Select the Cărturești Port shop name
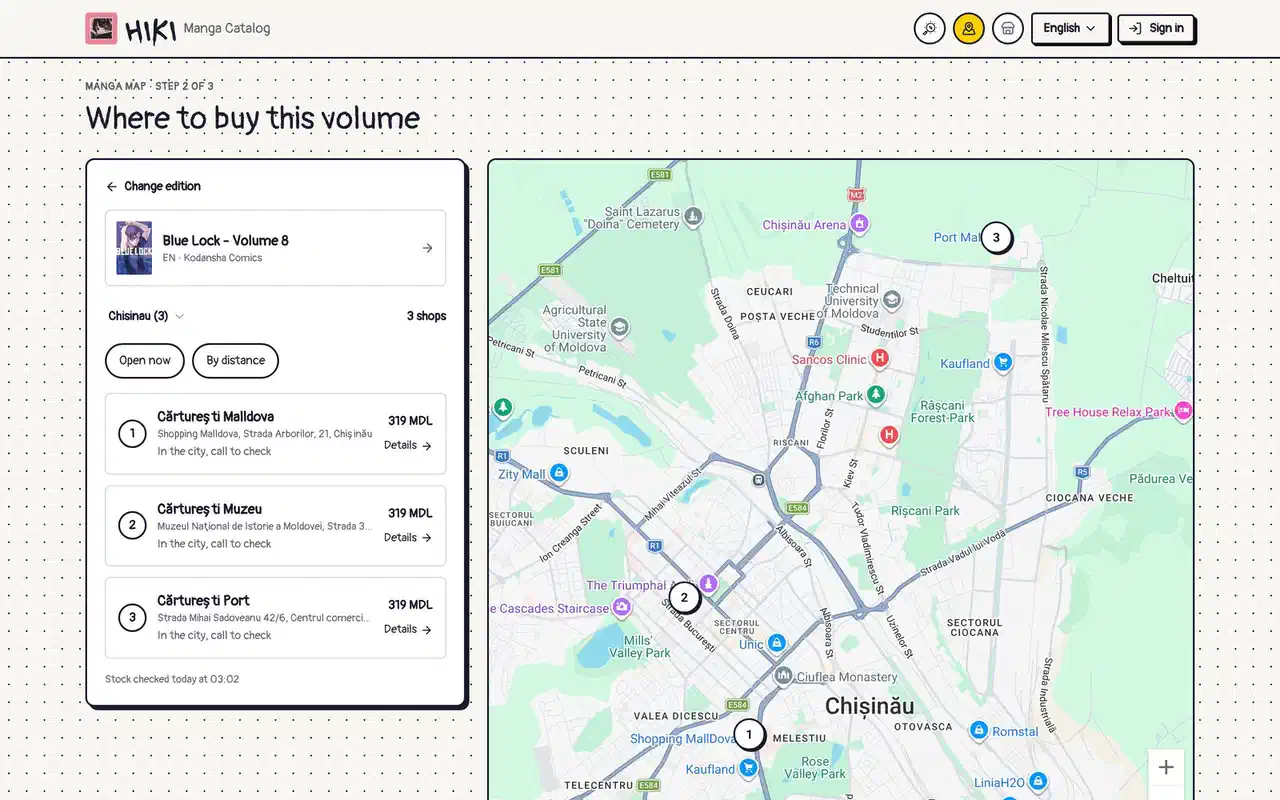The image size is (1280, 800). point(203,600)
